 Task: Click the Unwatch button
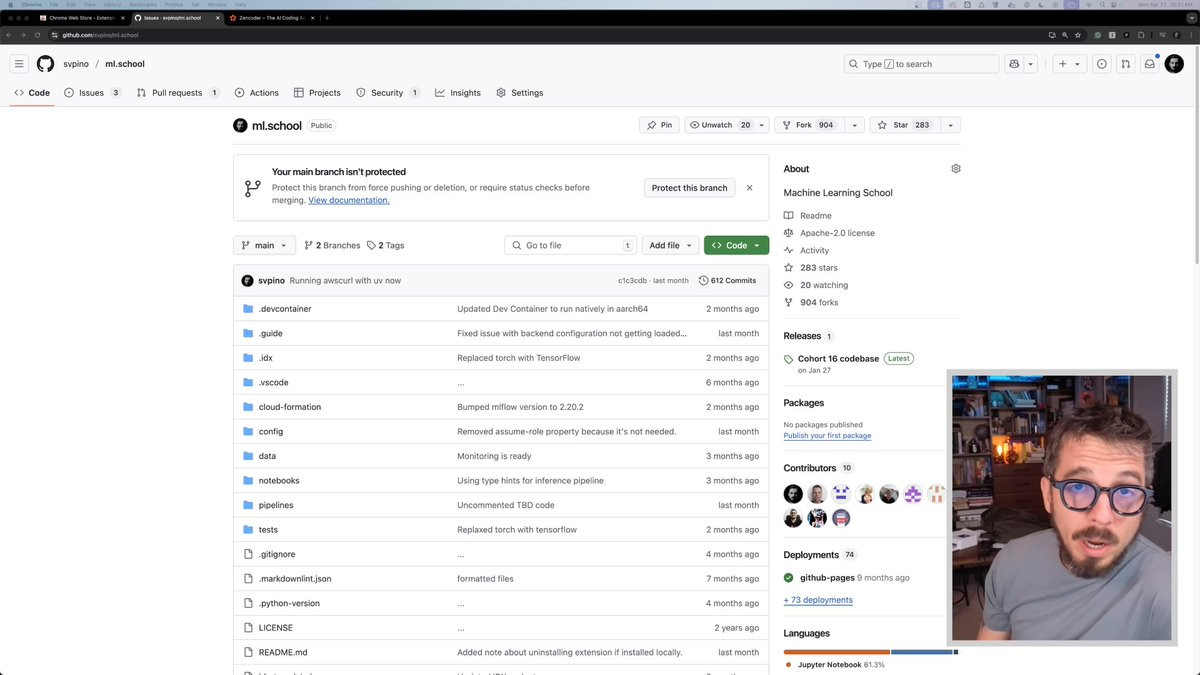point(719,125)
